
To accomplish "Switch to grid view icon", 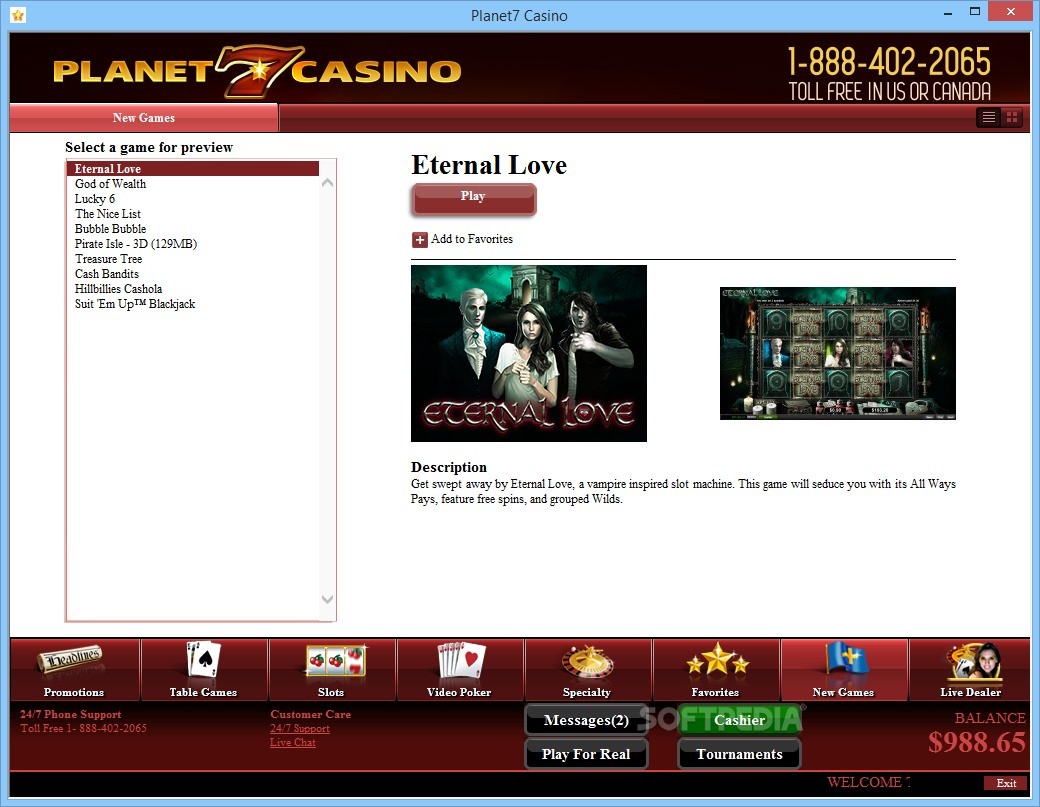I will click(1011, 117).
